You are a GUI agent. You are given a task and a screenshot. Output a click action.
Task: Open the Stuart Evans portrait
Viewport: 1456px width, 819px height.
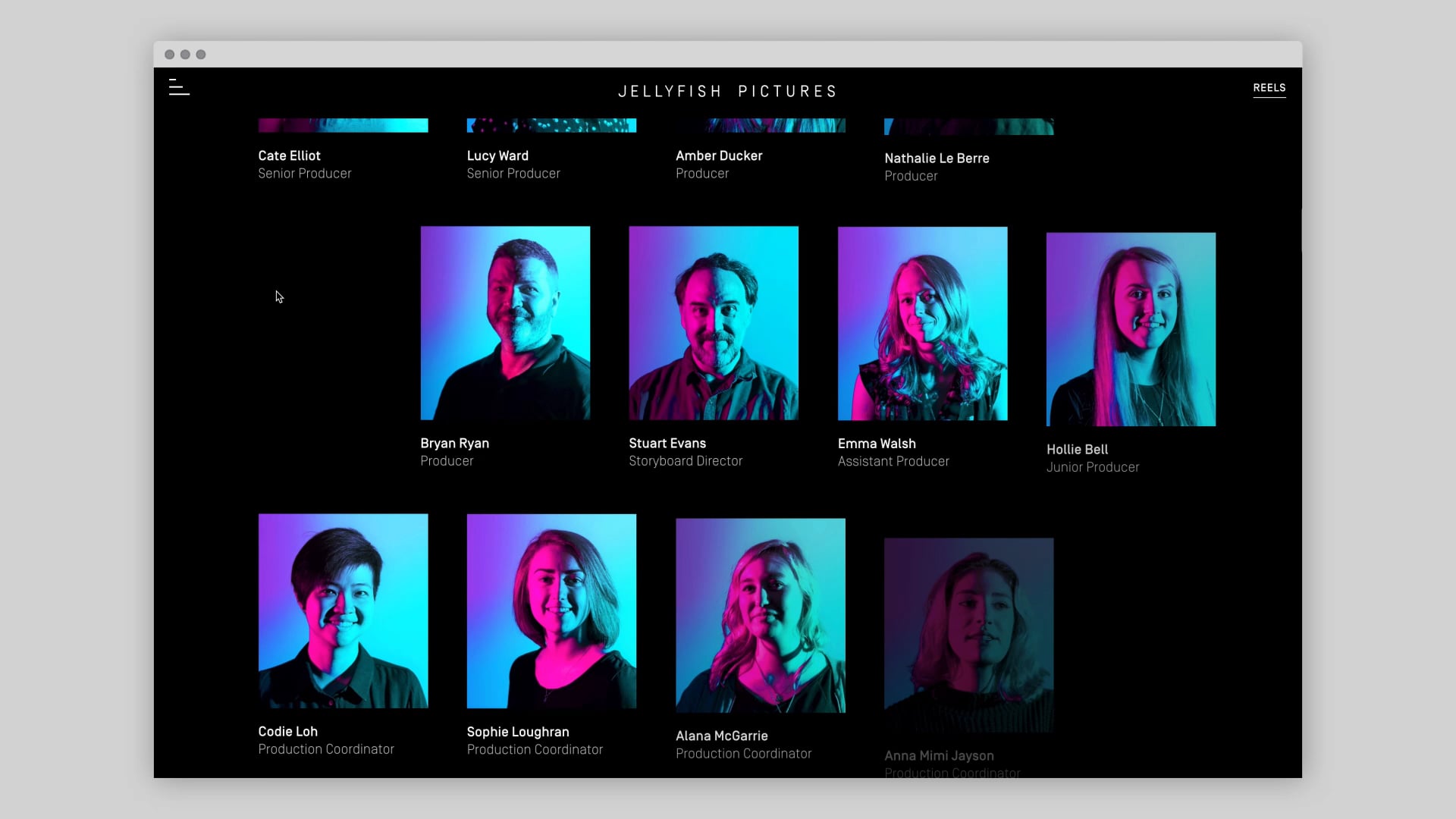pos(713,323)
